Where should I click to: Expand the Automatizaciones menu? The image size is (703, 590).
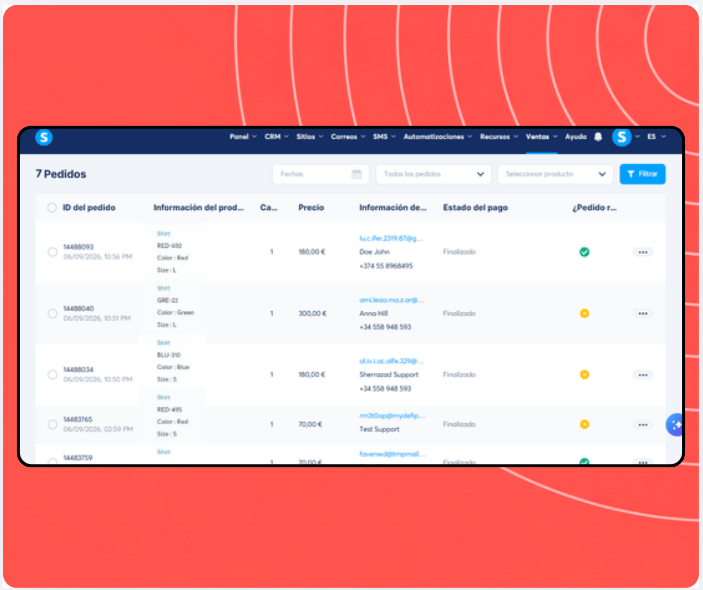pyautogui.click(x=438, y=137)
